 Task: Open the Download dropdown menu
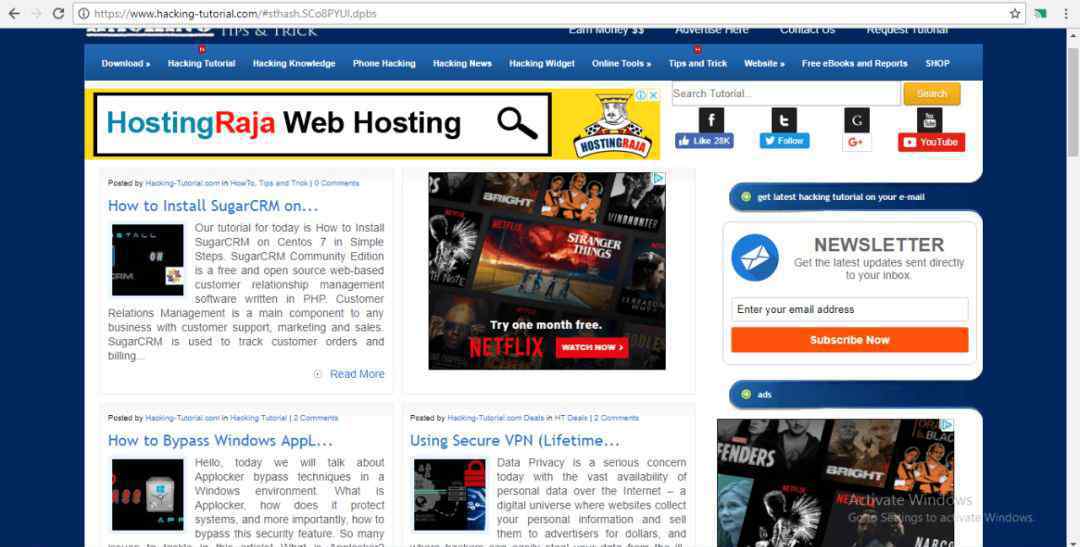pos(125,63)
